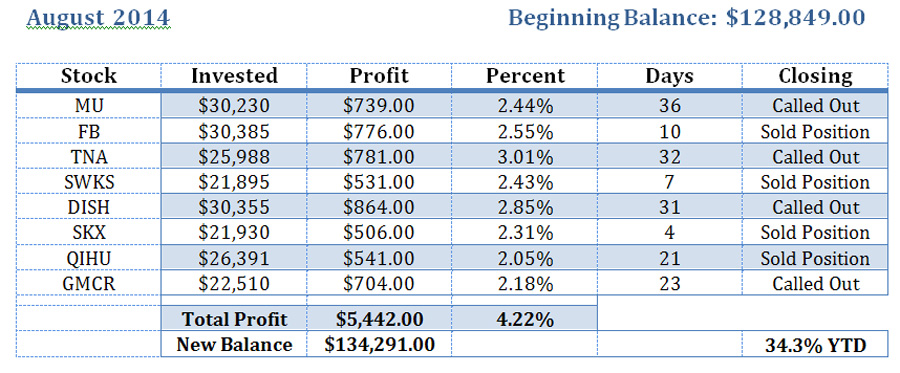This screenshot has height=373, width=900.
Task: Click the QIHU stock cell
Action: coord(89,257)
